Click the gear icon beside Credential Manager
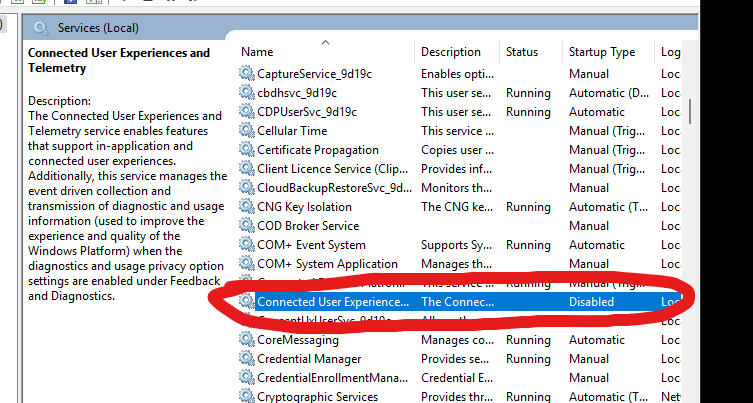Viewport: 753px width, 403px height. click(x=246, y=358)
